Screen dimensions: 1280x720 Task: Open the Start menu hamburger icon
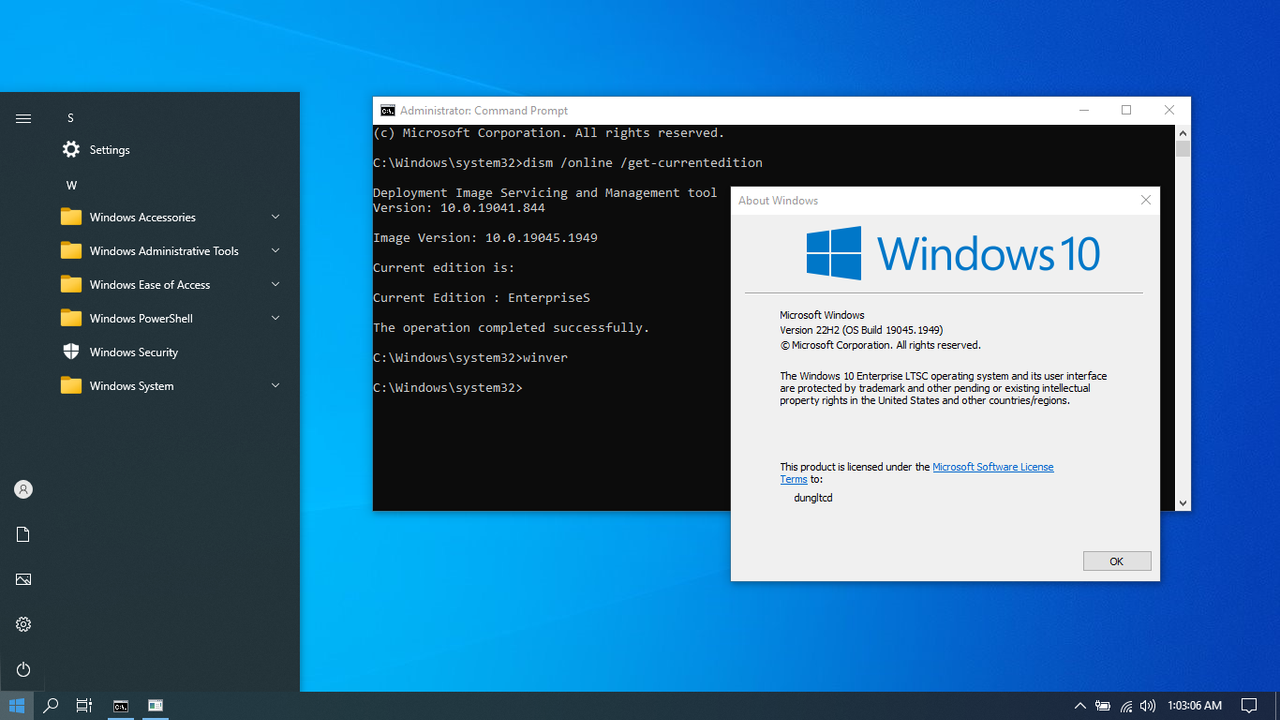coord(23,118)
